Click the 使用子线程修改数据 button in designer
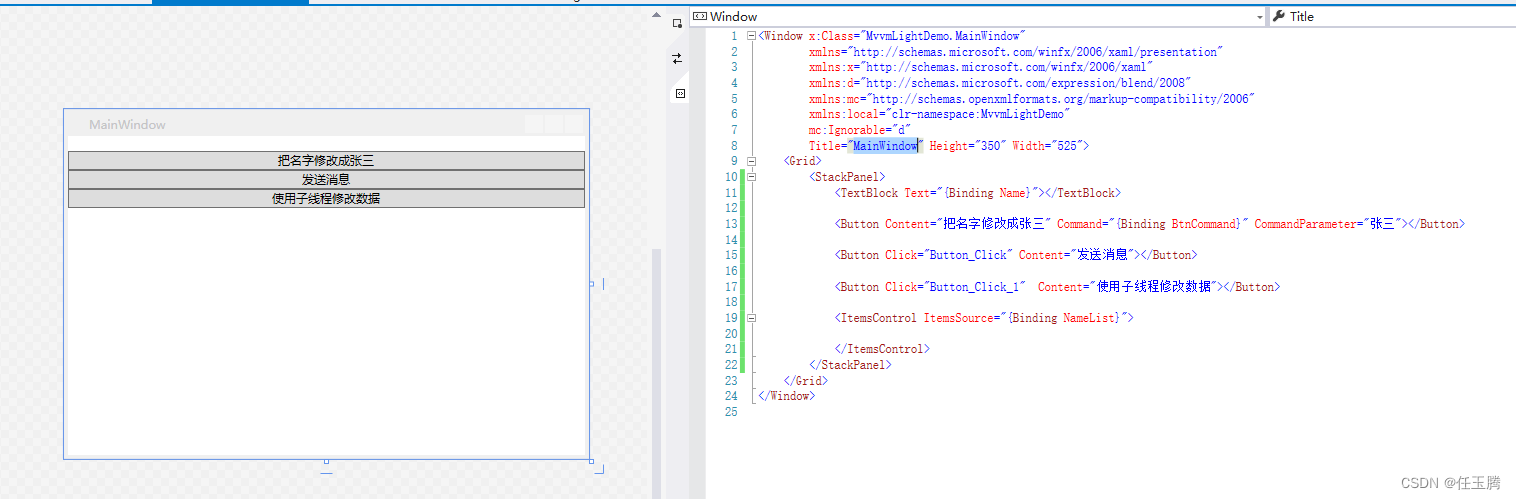Image resolution: width=1516 pixels, height=499 pixels. tap(326, 198)
